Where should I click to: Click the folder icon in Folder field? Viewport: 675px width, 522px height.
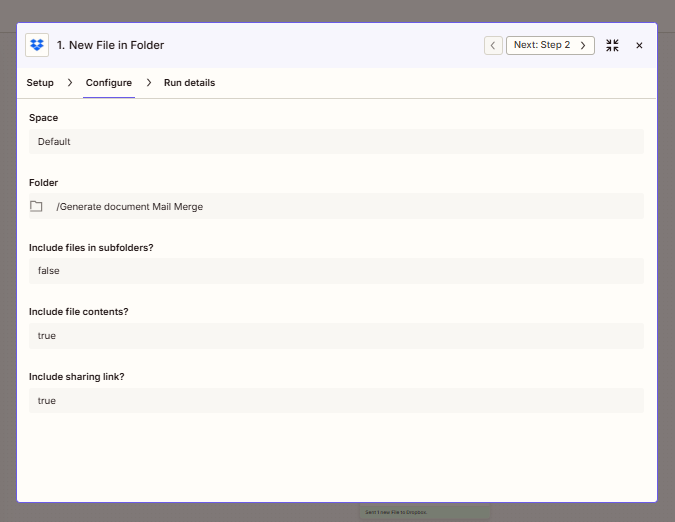click(x=37, y=207)
